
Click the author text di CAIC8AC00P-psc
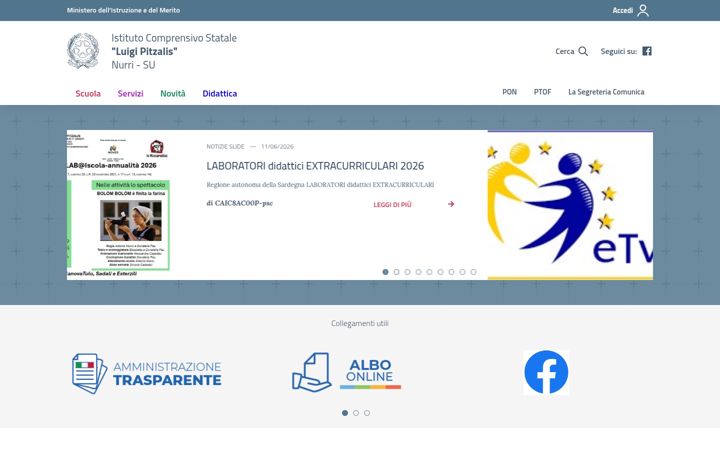[239, 203]
